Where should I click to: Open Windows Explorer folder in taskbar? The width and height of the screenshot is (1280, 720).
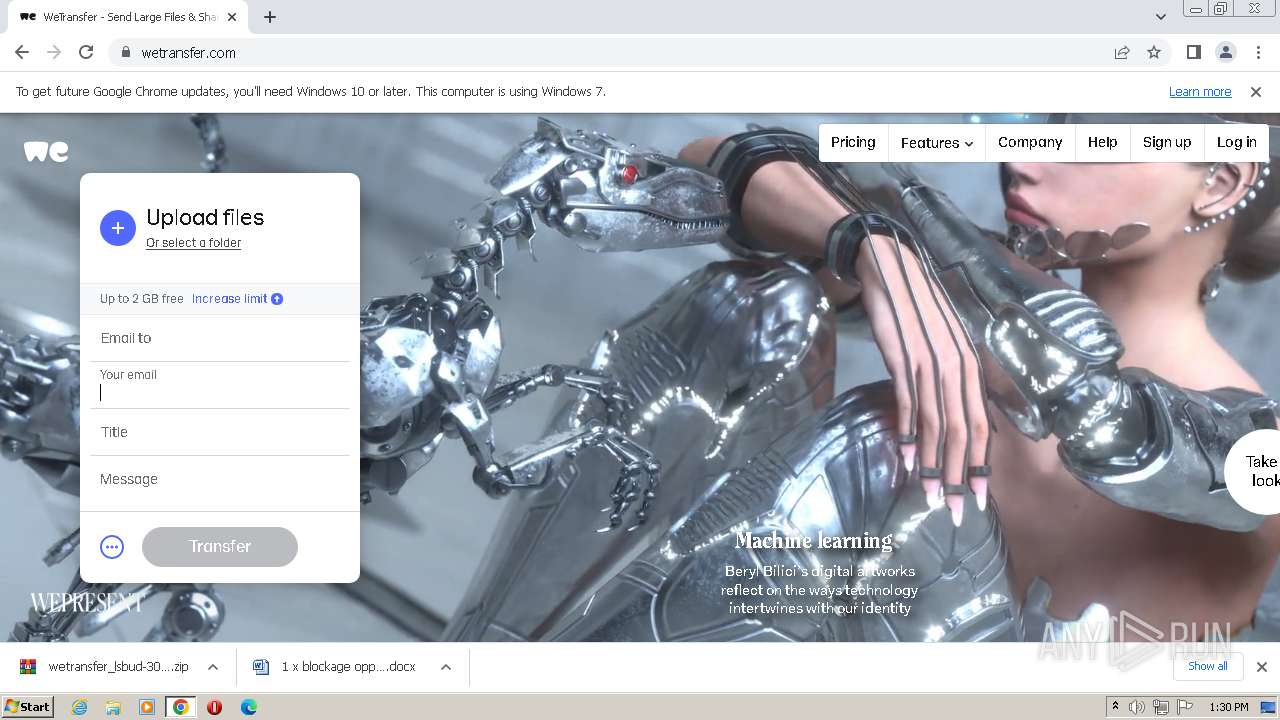(x=113, y=707)
